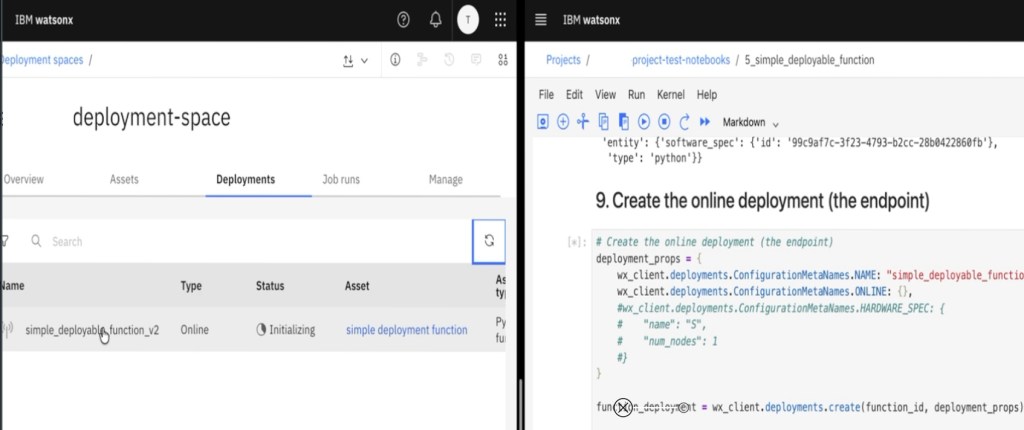The height and width of the screenshot is (430, 1024).
Task: Switch to the Assets tab
Action: coord(124,180)
